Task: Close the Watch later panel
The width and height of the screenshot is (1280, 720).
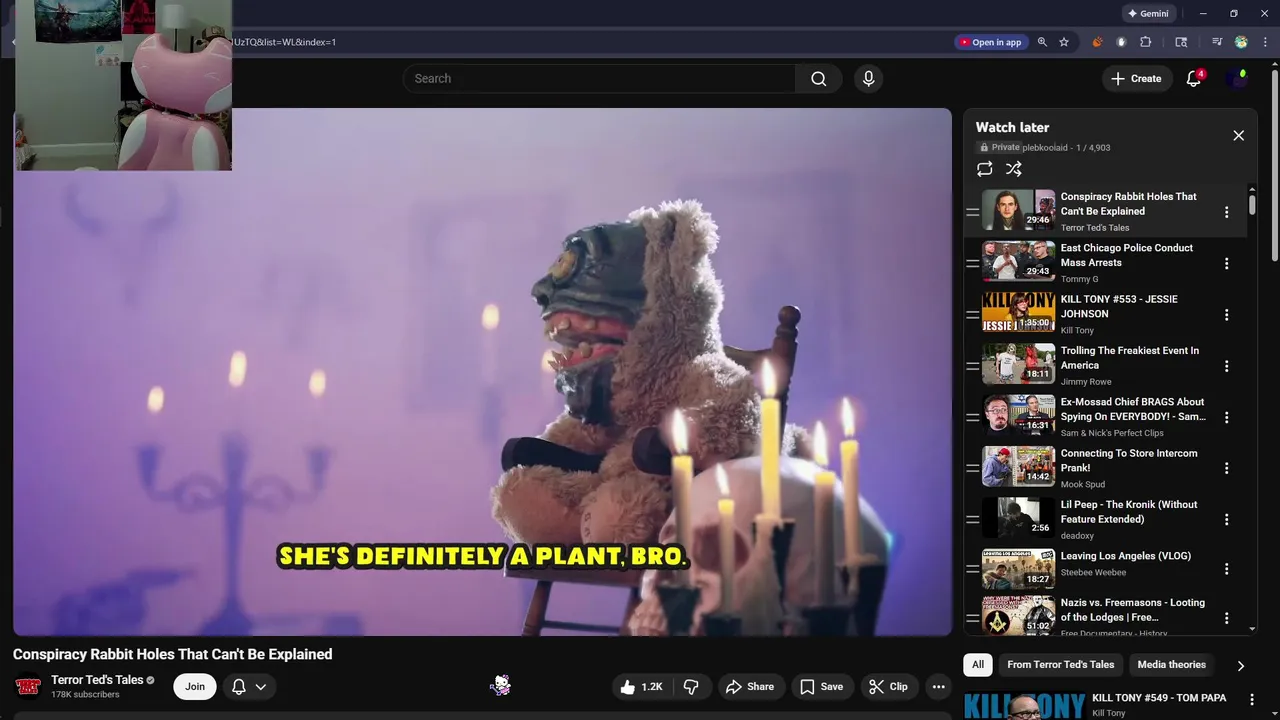Action: pos(1238,135)
